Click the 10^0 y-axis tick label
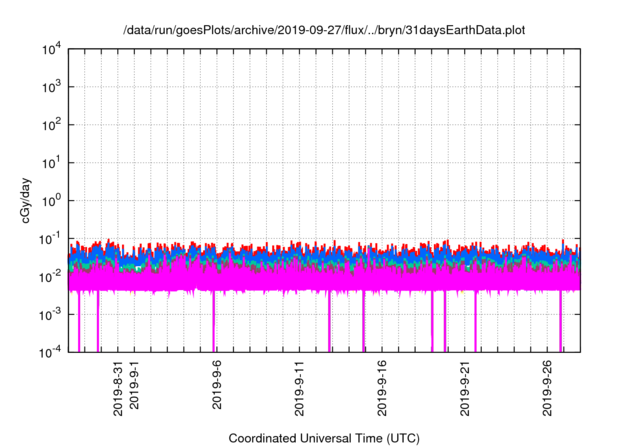 52,200
